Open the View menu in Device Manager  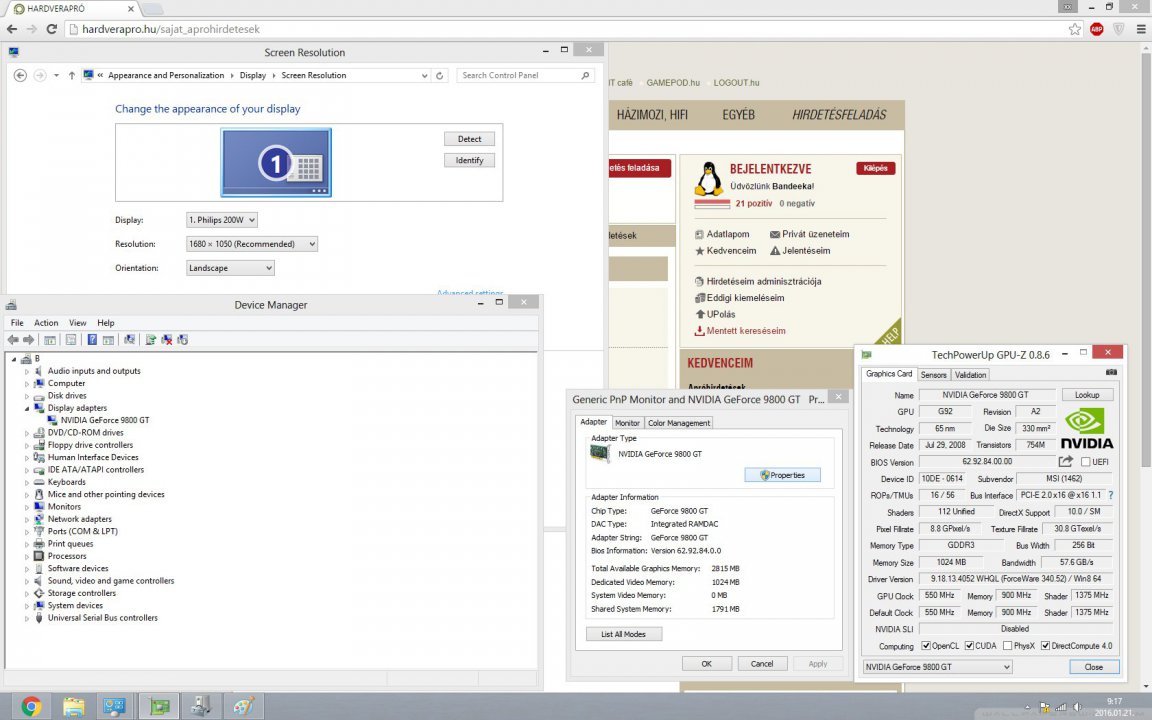pyautogui.click(x=77, y=323)
